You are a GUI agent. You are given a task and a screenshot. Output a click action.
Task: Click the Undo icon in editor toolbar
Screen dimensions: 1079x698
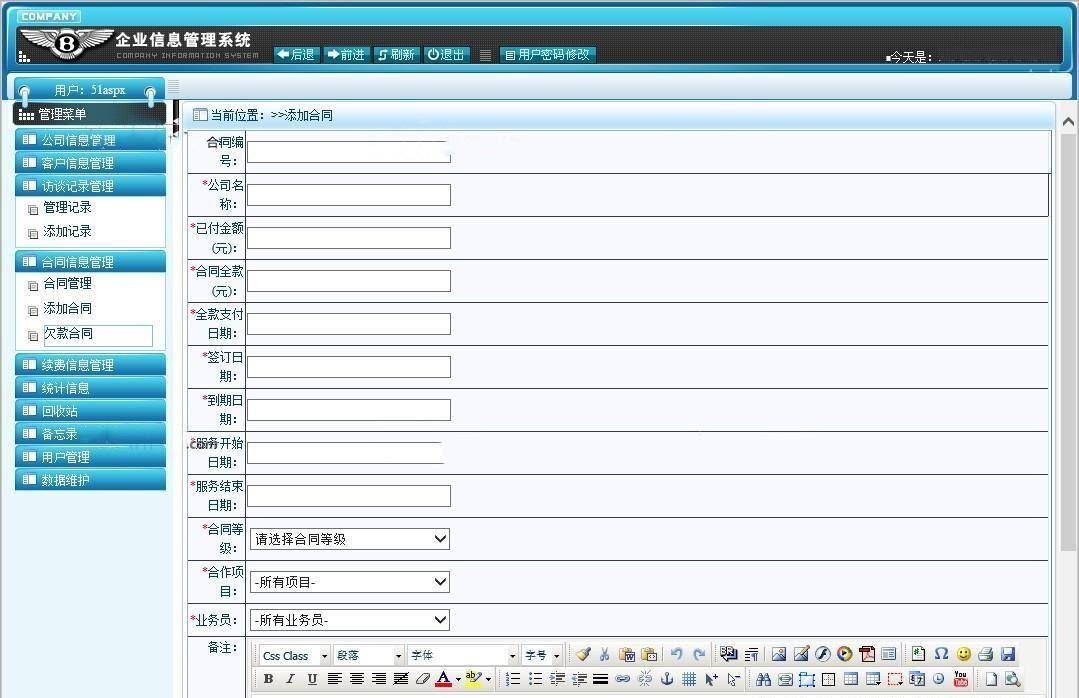tap(677, 654)
